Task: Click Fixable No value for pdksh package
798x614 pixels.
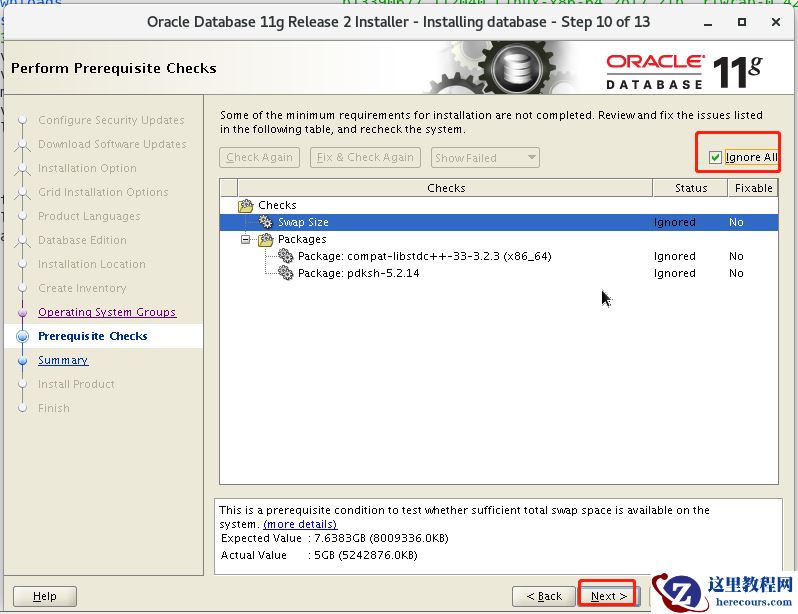Action: pyautogui.click(x=736, y=273)
